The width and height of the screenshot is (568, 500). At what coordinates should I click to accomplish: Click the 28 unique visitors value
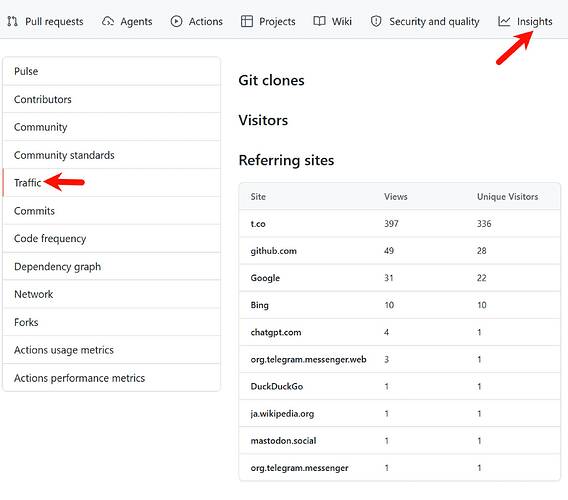[x=482, y=251]
